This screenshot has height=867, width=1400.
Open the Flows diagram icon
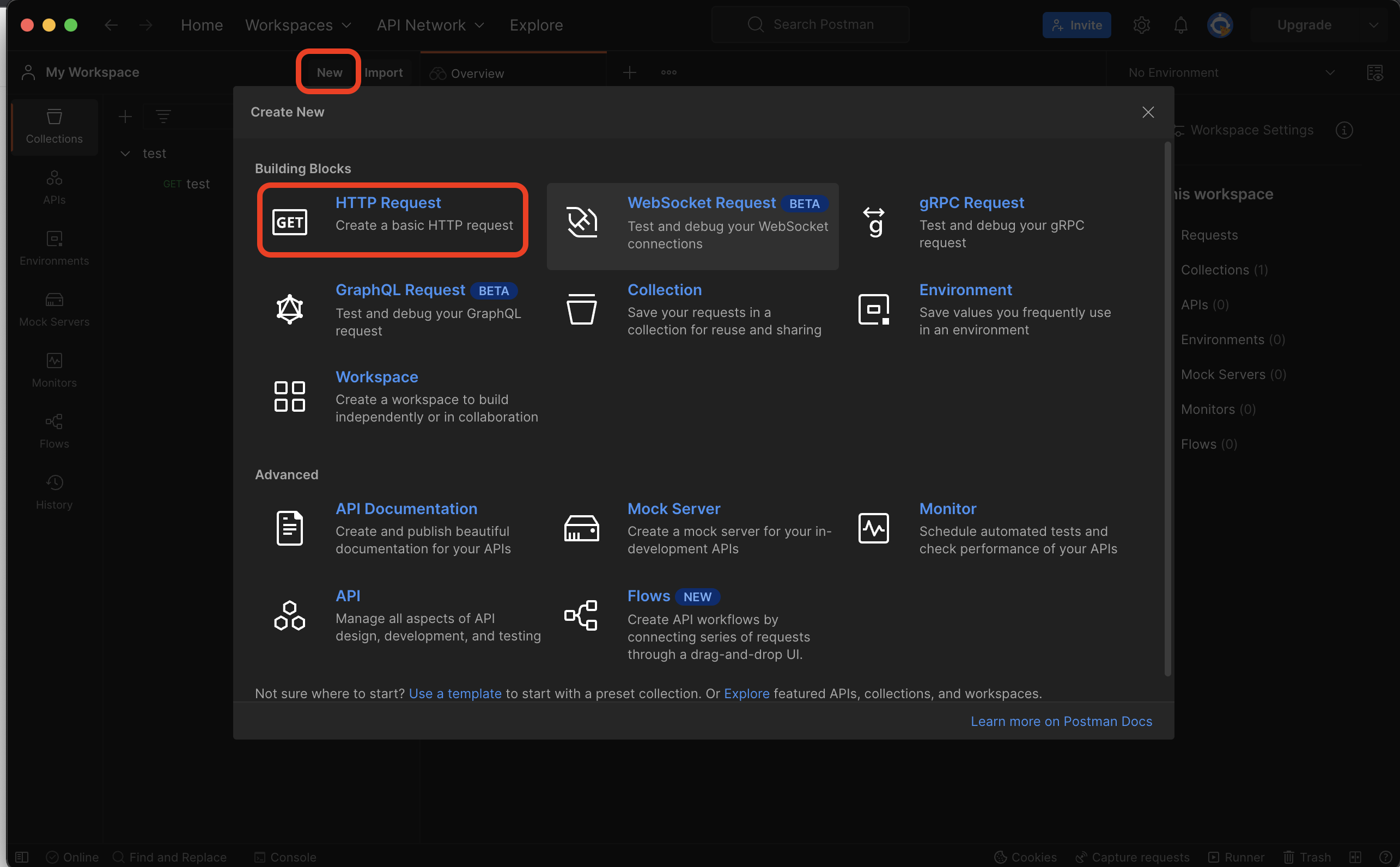tap(582, 615)
